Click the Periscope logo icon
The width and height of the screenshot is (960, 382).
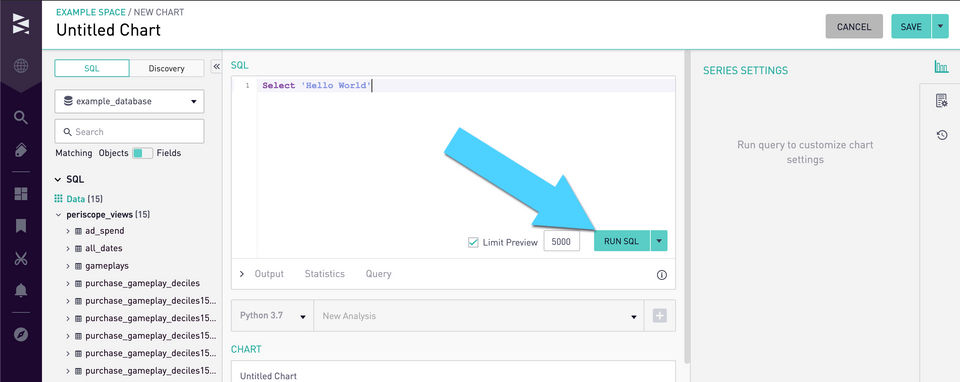21,24
